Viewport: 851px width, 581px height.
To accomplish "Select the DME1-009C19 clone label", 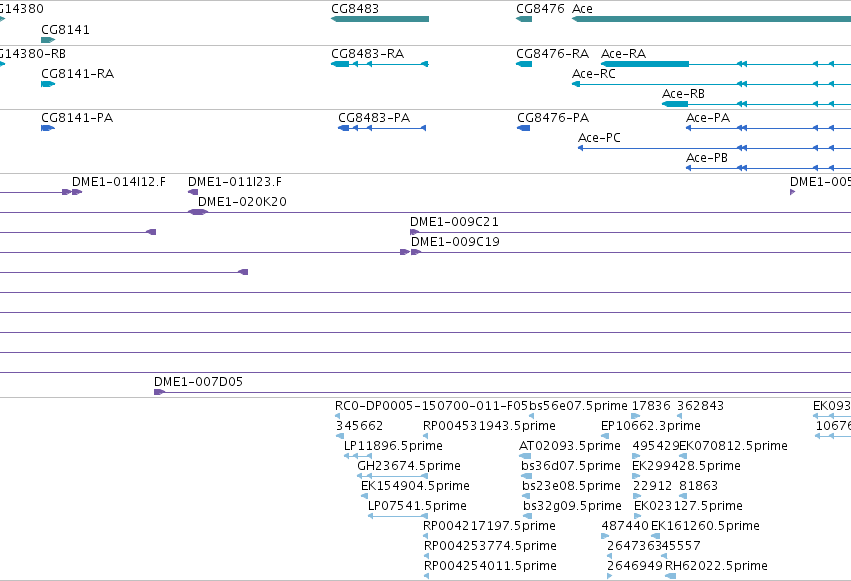I will point(455,242).
